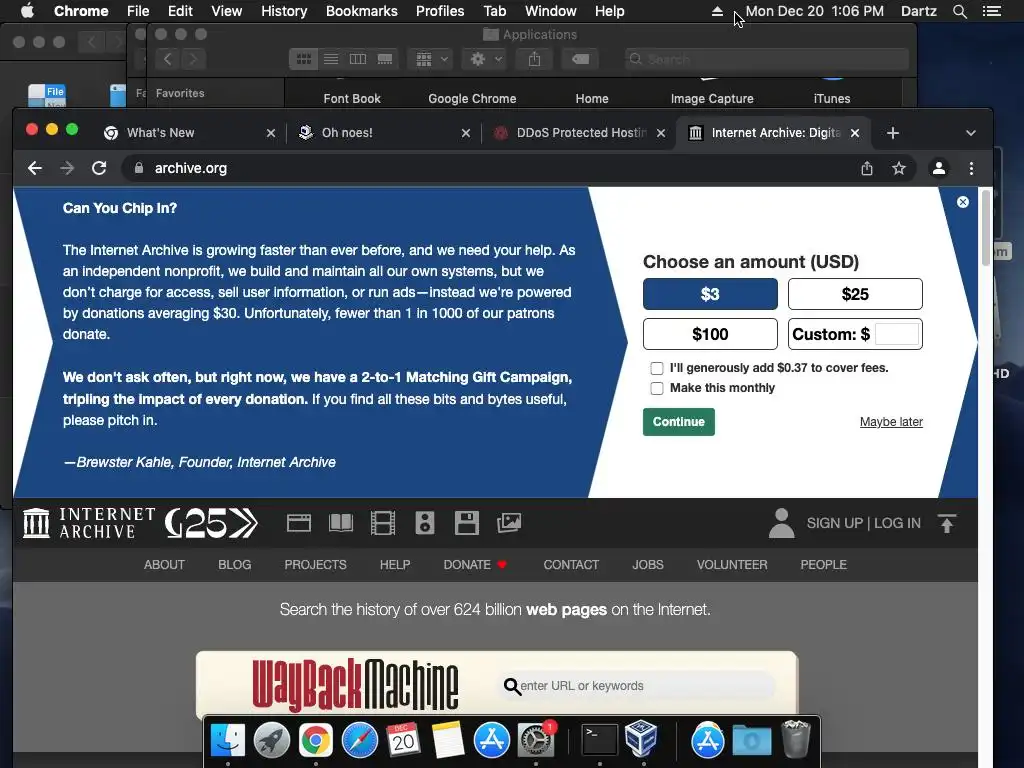Switch to the Oh noes! tab
Screen dimensions: 1024x768
pyautogui.click(x=385, y=133)
